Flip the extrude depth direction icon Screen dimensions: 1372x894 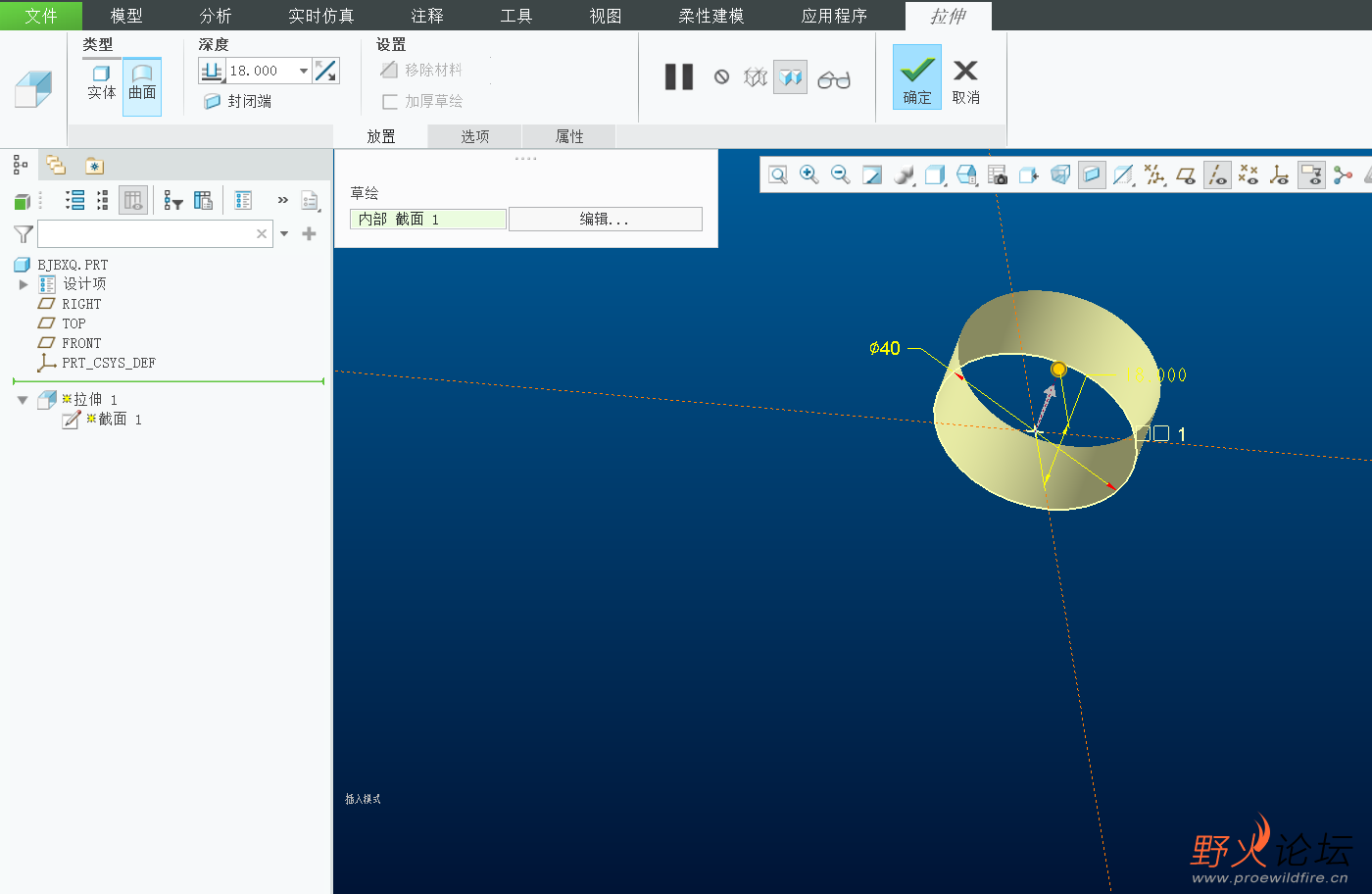click(x=326, y=71)
